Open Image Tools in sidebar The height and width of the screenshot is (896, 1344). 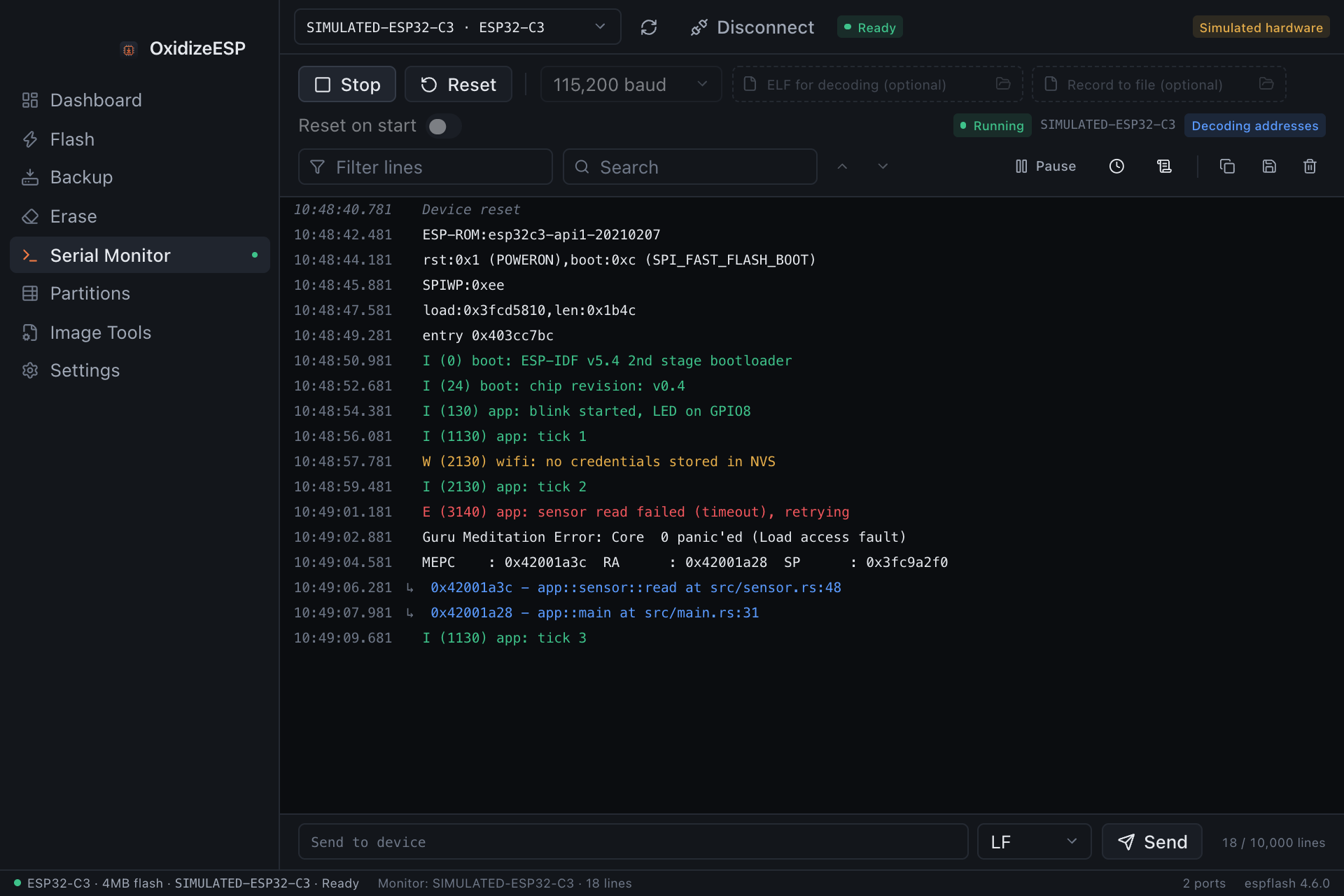140,332
